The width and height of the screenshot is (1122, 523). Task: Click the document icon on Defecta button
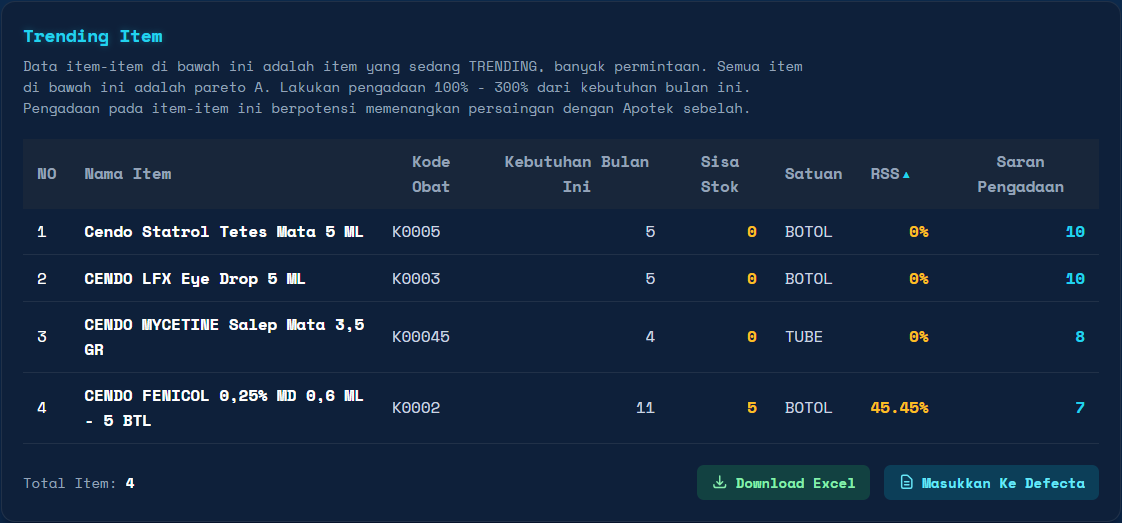tap(906, 483)
